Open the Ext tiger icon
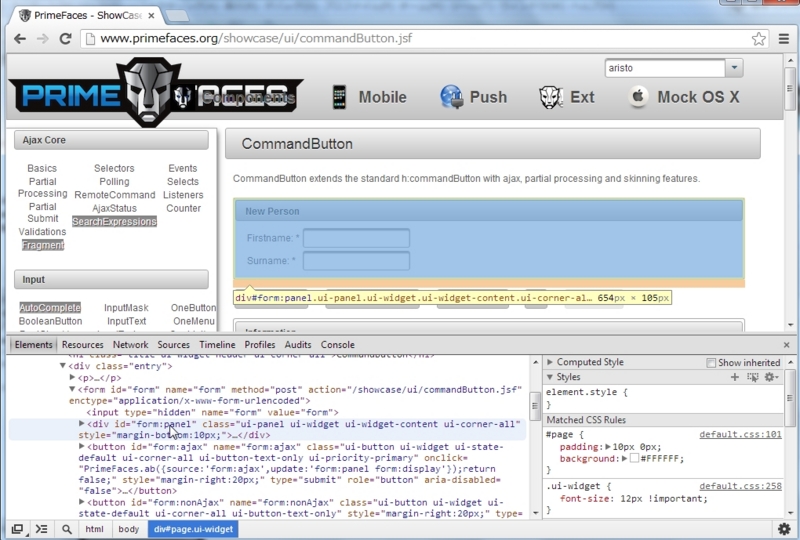Image resolution: width=800 pixels, height=540 pixels. pyautogui.click(x=551, y=97)
